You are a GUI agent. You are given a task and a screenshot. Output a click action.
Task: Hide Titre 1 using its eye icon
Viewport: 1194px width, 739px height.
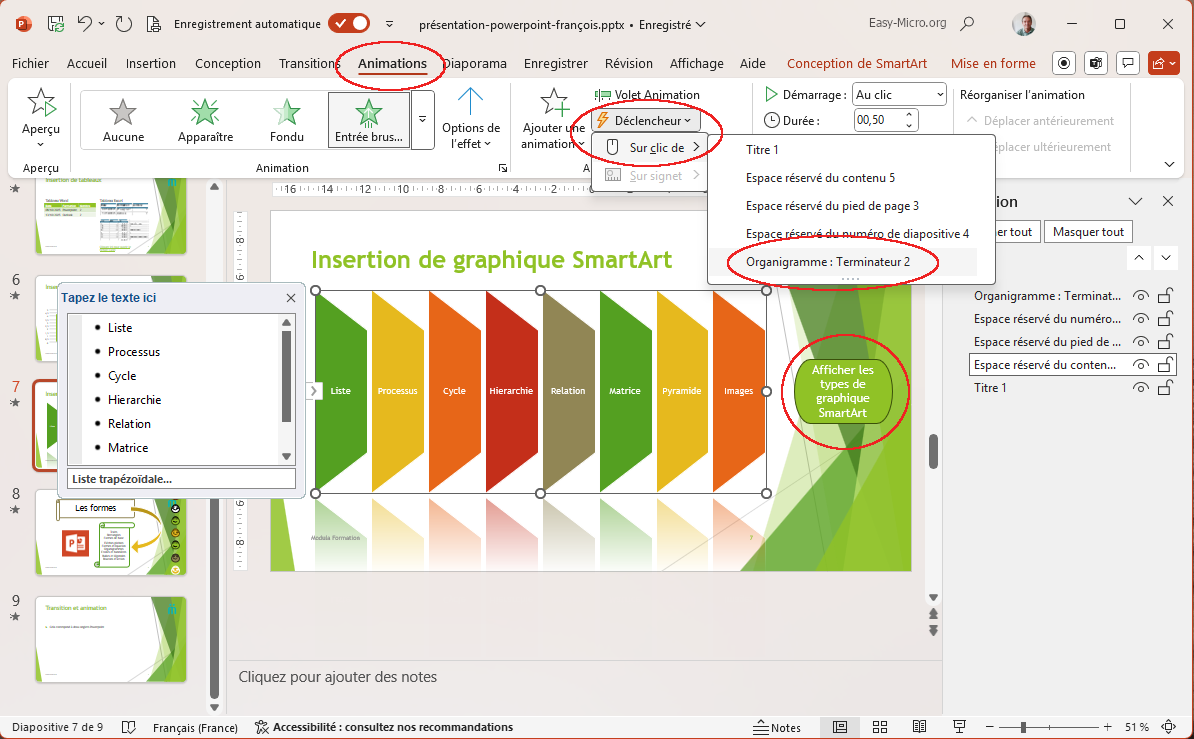[1140, 388]
